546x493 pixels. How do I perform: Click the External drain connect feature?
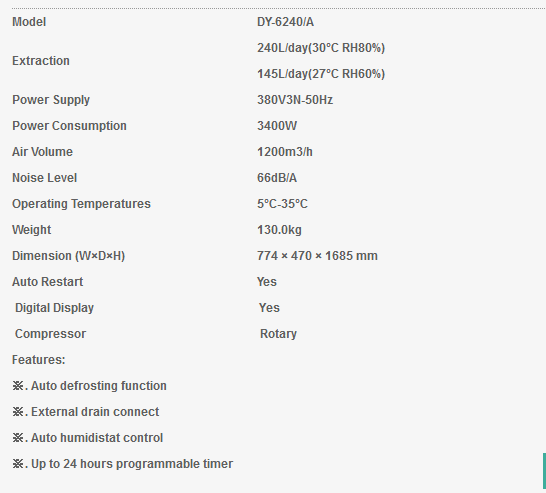click(85, 412)
